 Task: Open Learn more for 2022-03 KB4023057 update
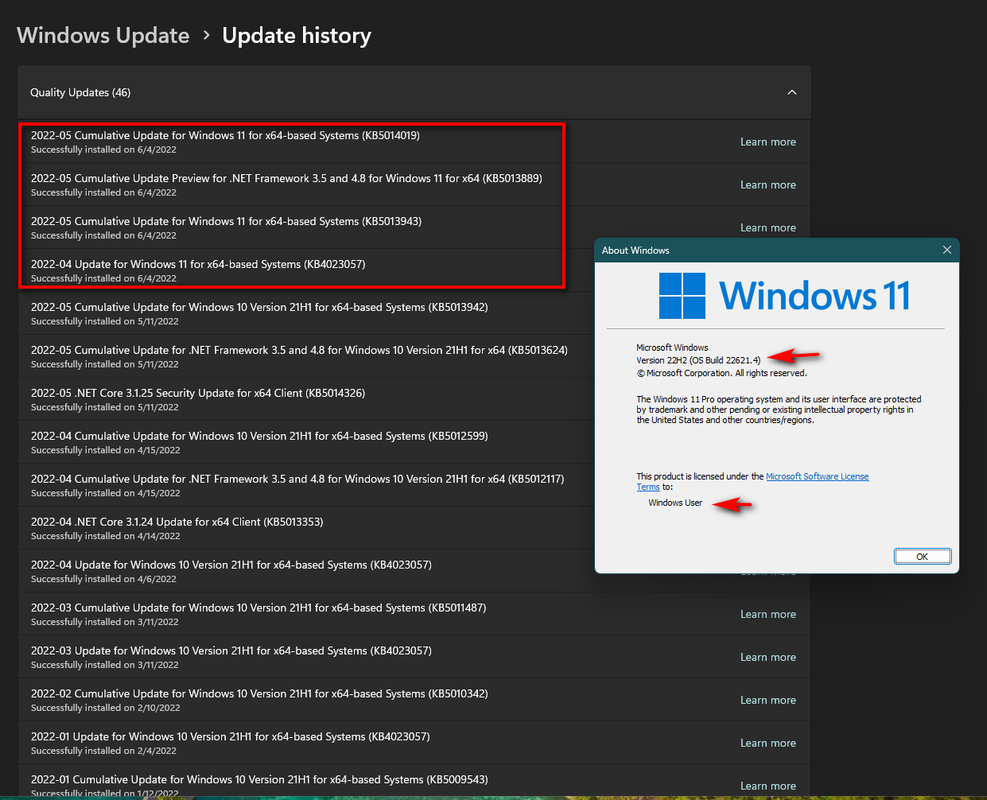(x=768, y=656)
